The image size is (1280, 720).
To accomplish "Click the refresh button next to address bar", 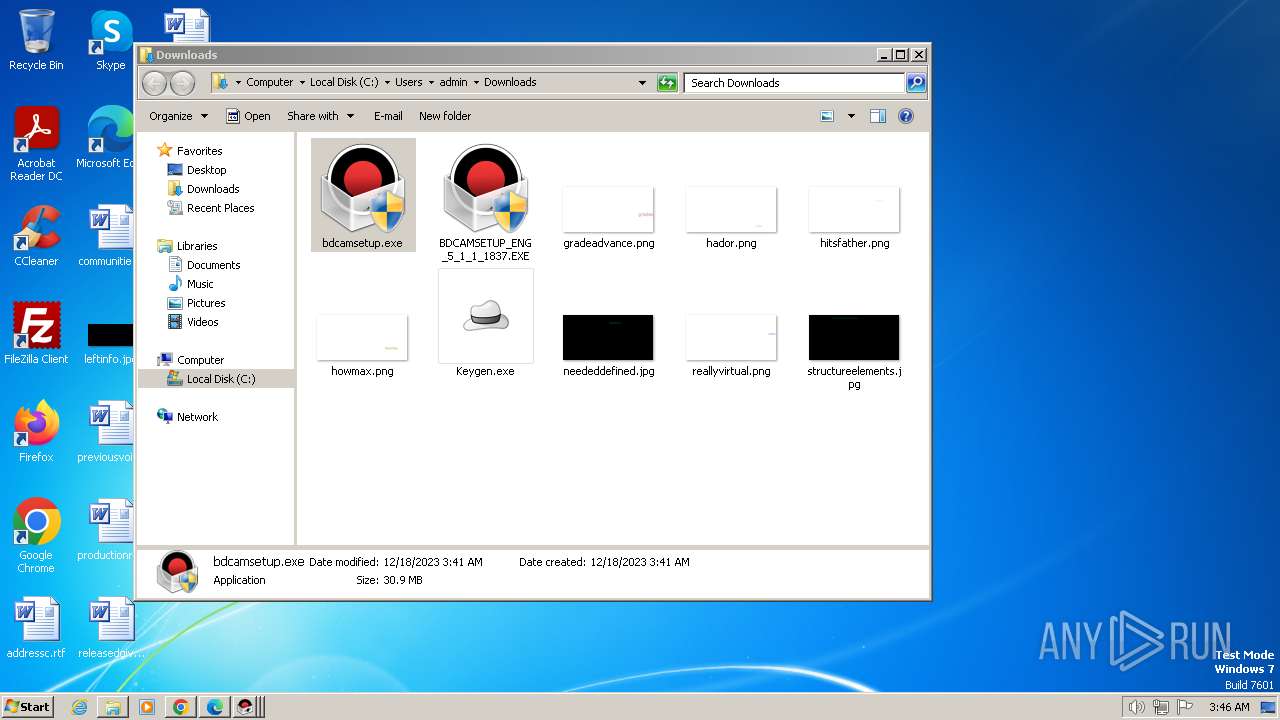I will (x=667, y=83).
